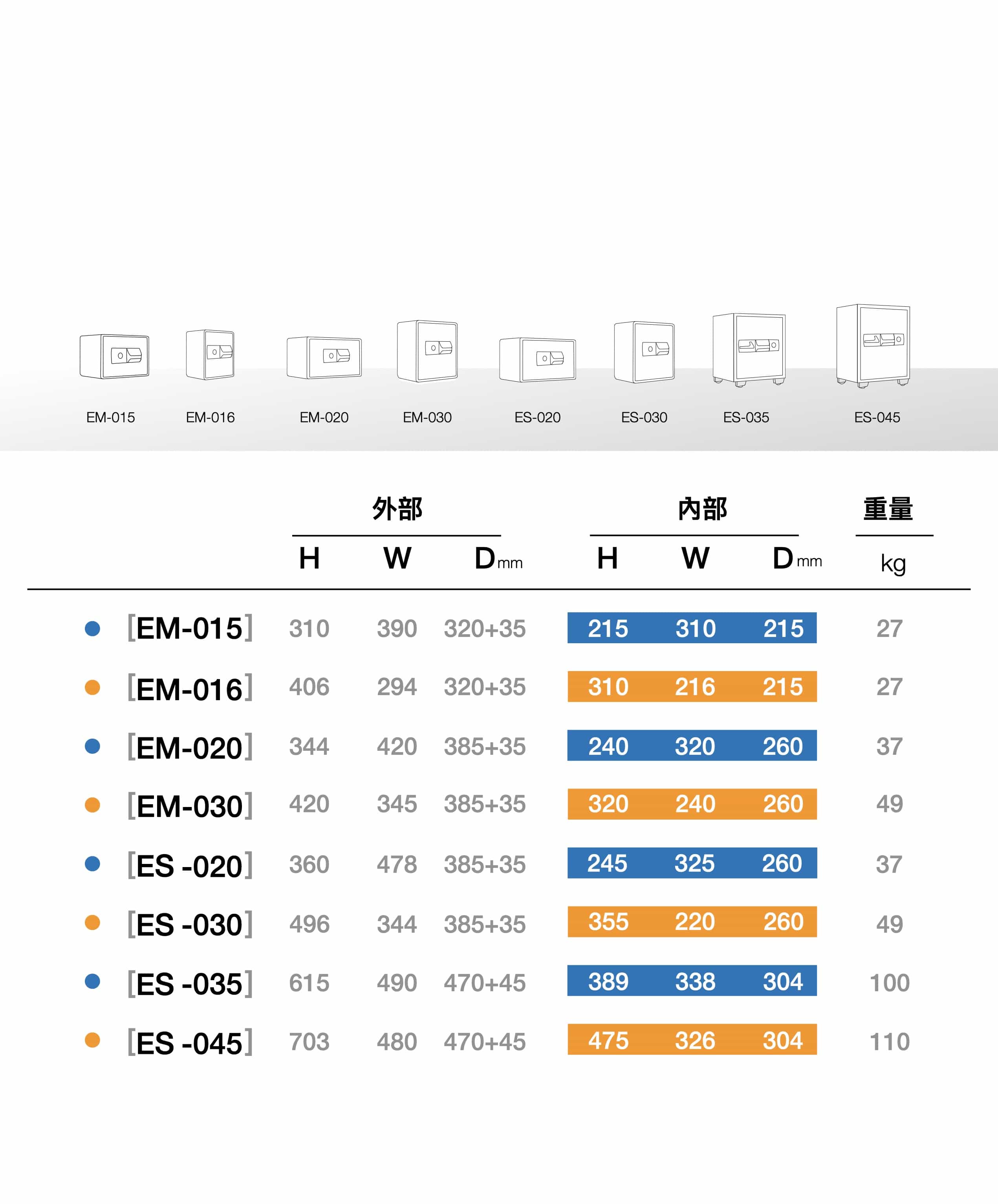Screen dimensions: 998x1204
Task: Click the ES-035 weight value 100
Action: 890,983
